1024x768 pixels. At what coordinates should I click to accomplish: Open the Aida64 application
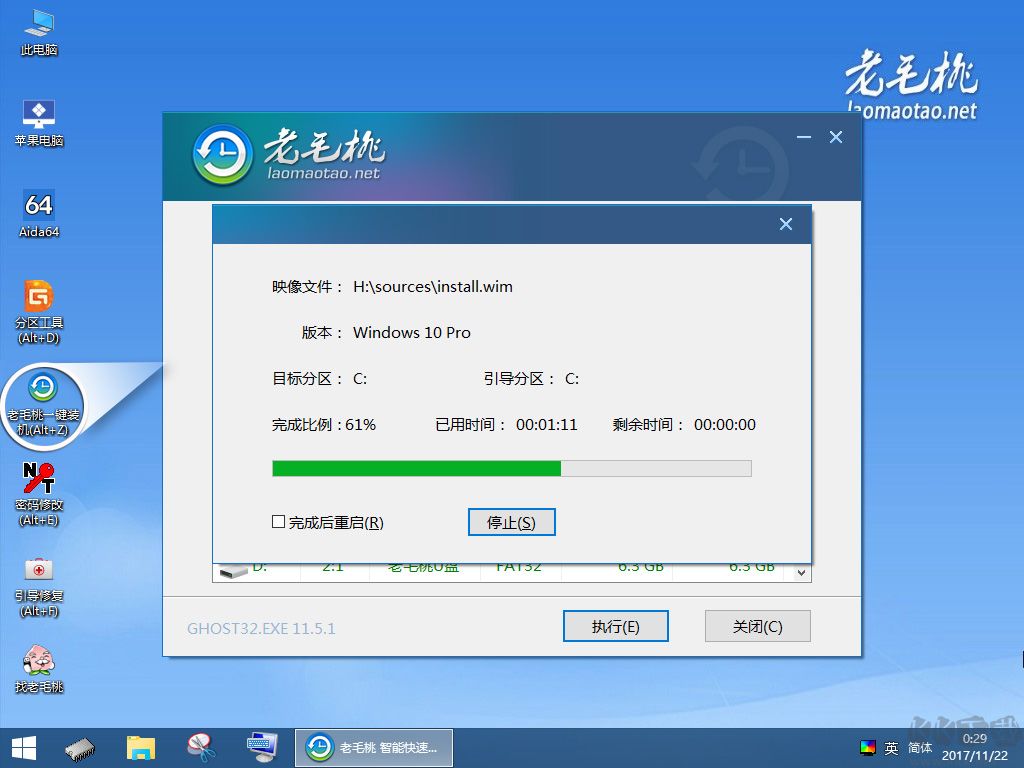38,210
